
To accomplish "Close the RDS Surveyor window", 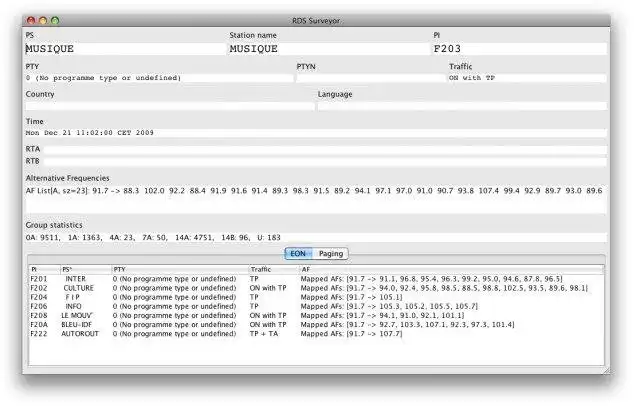I will pos(31,20).
